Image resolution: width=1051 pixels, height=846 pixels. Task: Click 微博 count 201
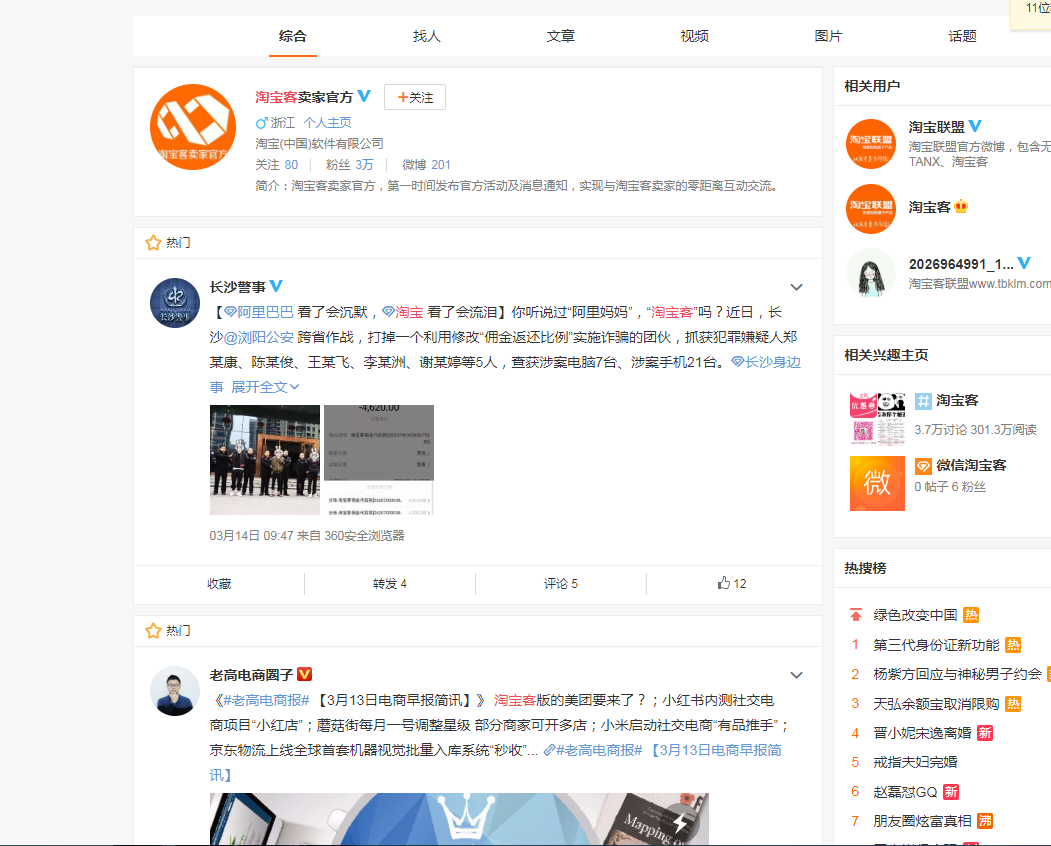point(440,165)
